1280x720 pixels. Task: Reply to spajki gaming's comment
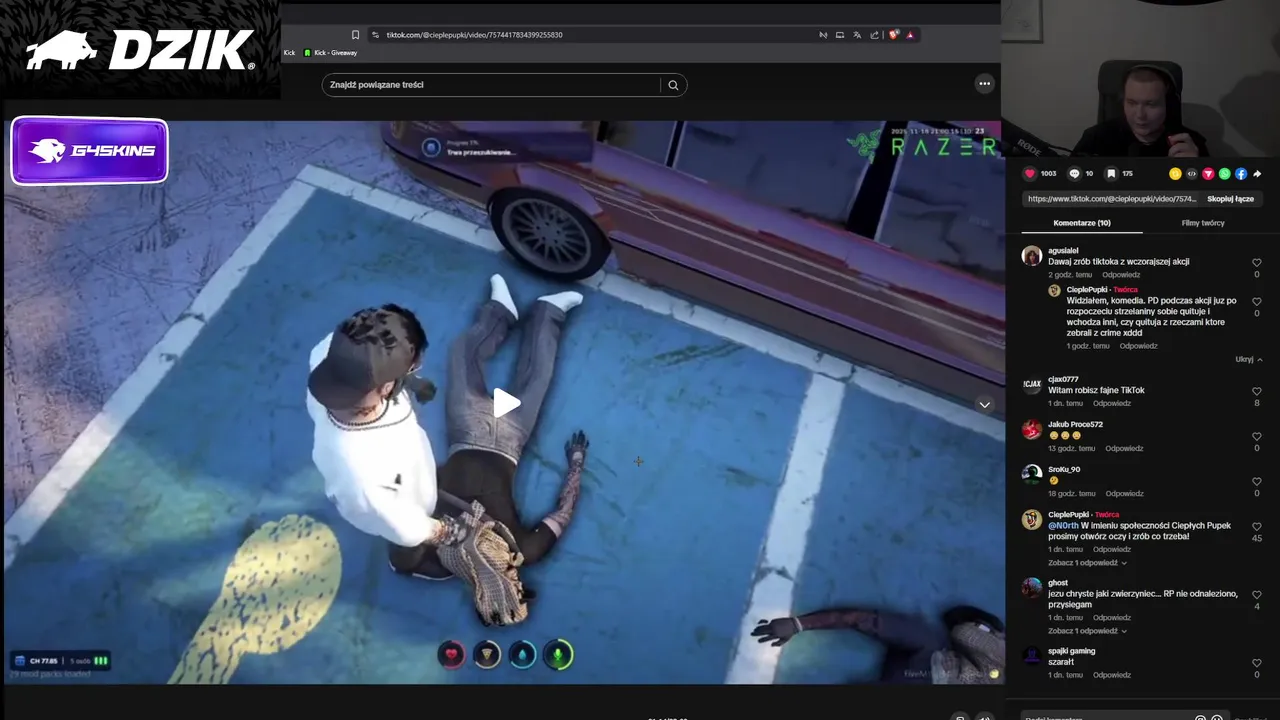[1112, 675]
